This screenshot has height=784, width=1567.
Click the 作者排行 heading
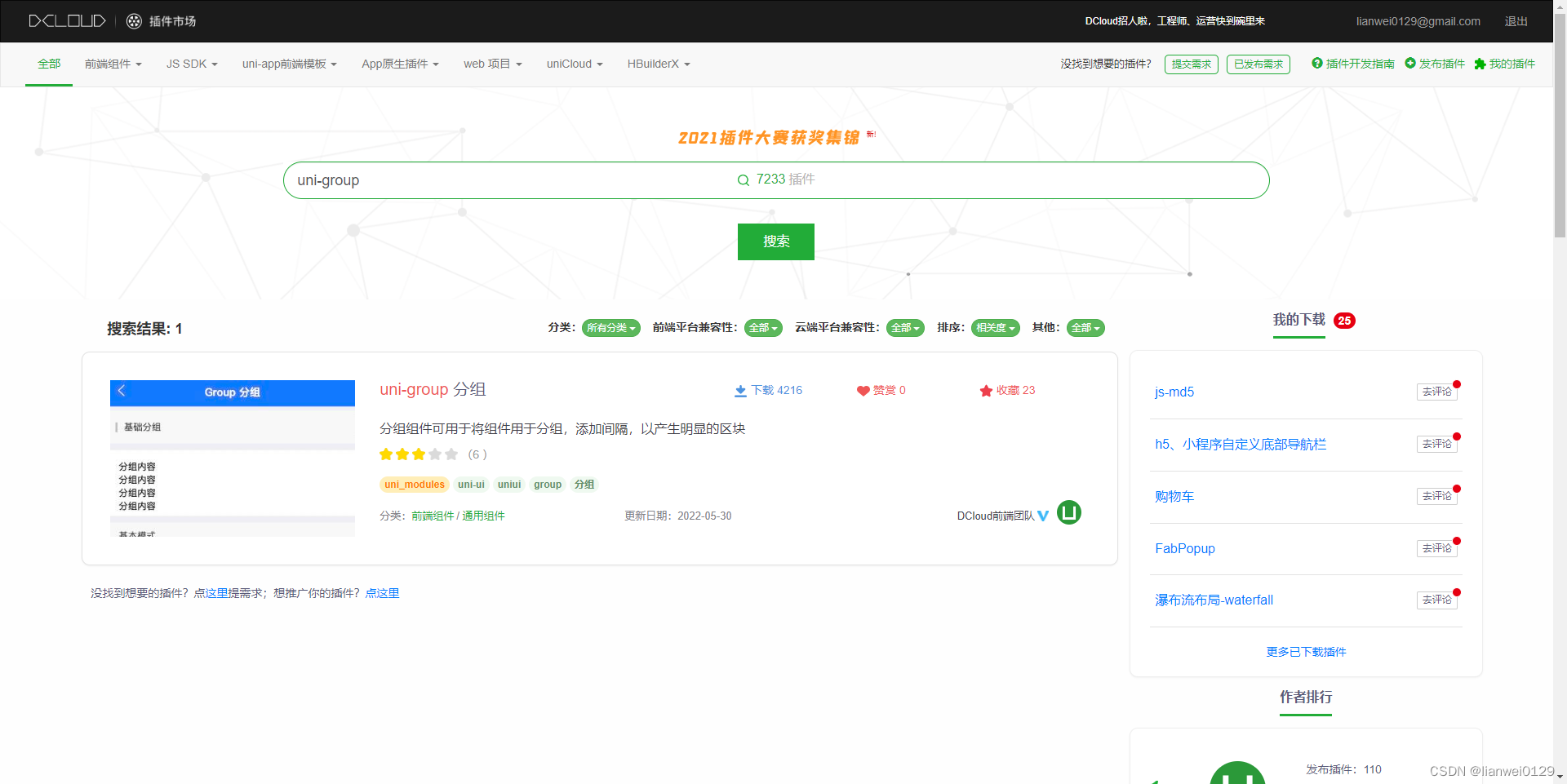point(1306,697)
